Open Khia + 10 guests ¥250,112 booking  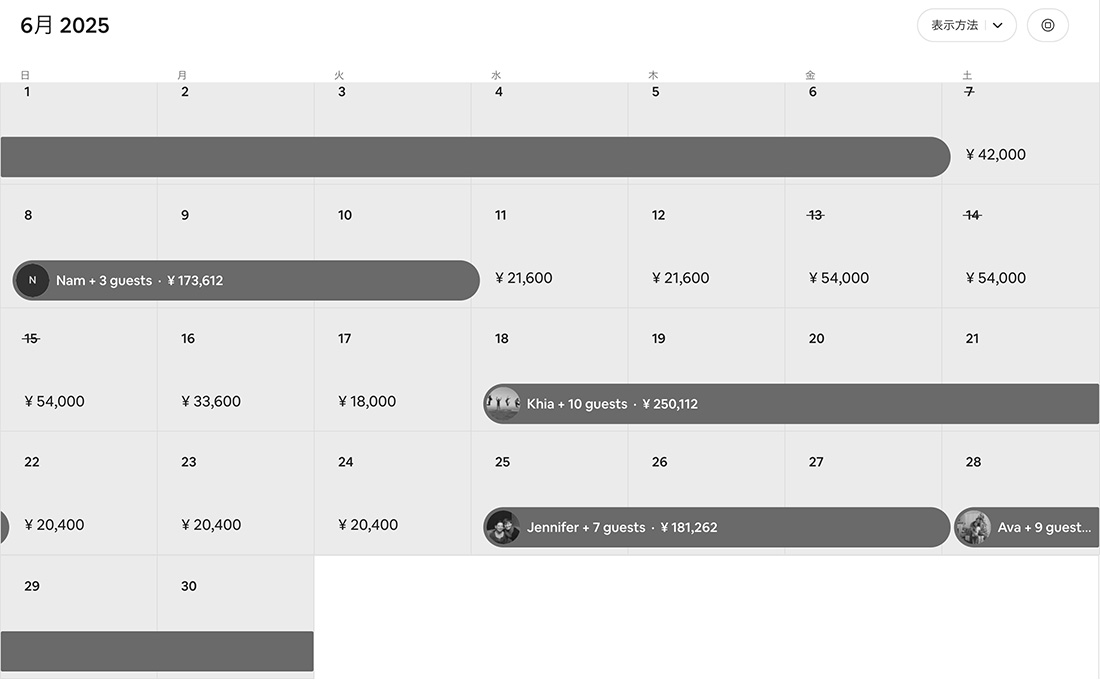[791, 404]
